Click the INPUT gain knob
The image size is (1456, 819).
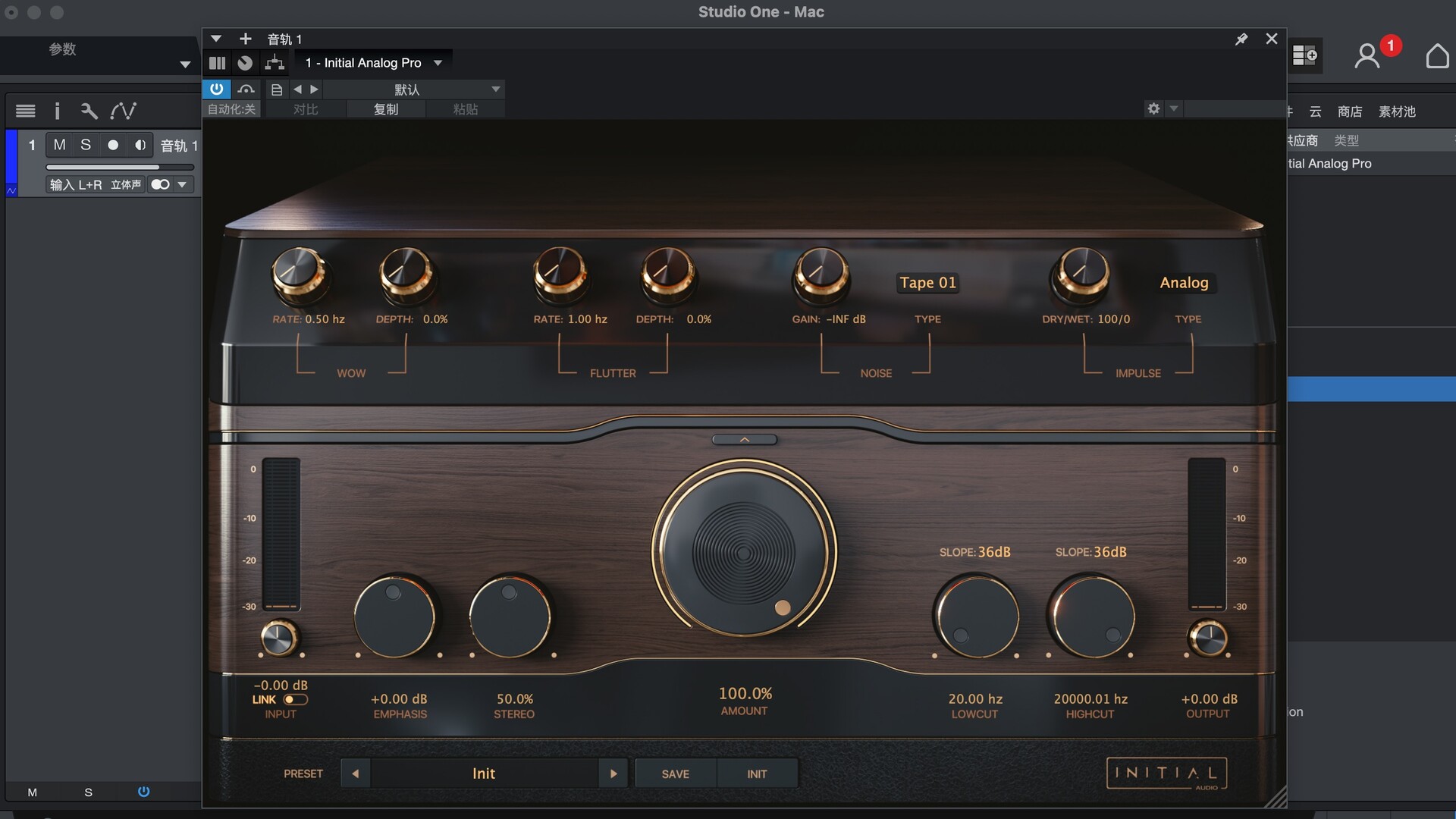[280, 638]
